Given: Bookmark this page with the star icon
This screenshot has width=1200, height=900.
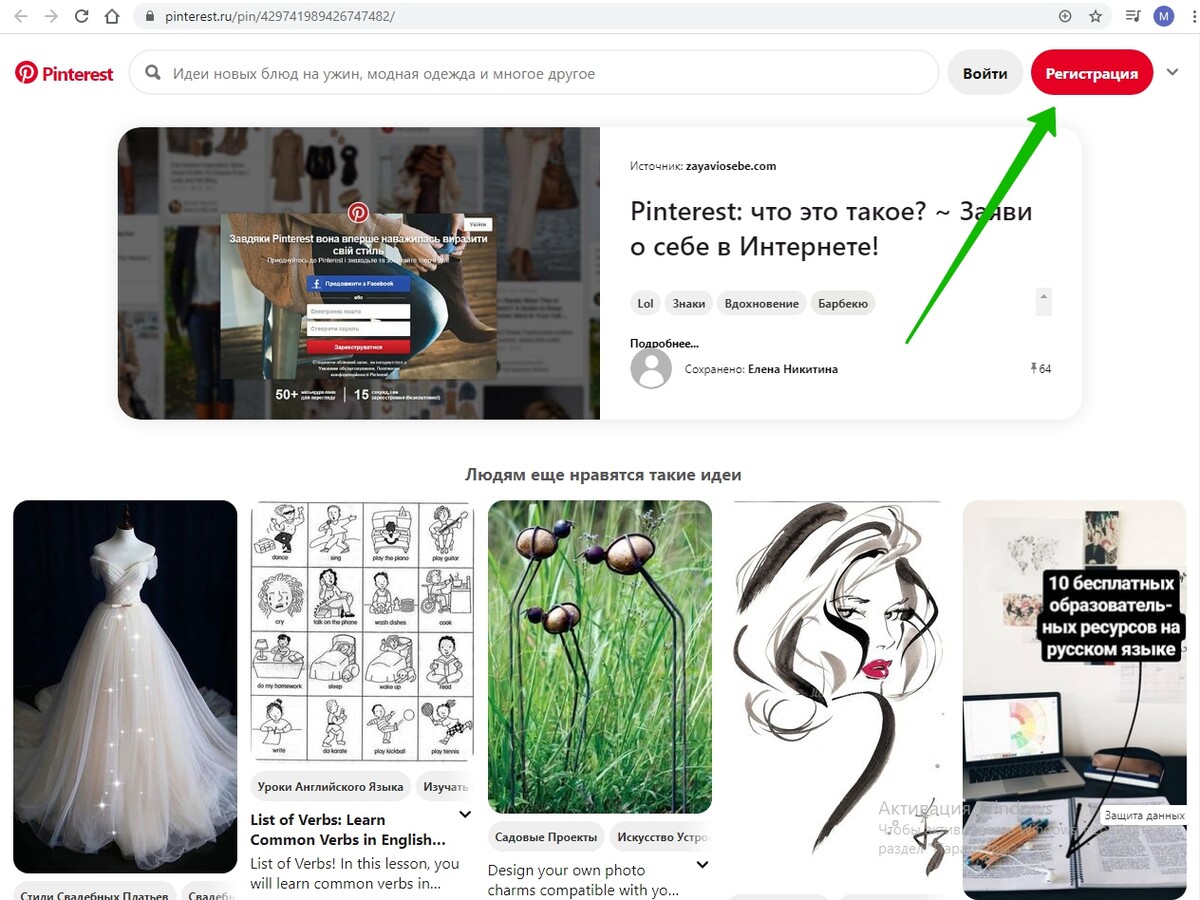Looking at the screenshot, I should coord(1095,16).
